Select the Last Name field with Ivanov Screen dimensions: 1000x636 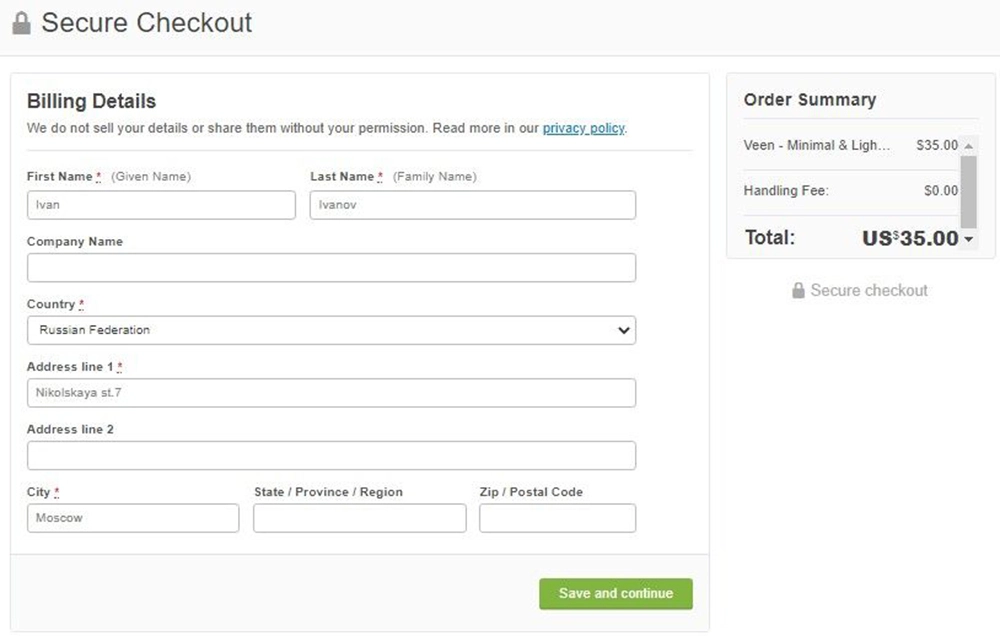[x=473, y=205]
